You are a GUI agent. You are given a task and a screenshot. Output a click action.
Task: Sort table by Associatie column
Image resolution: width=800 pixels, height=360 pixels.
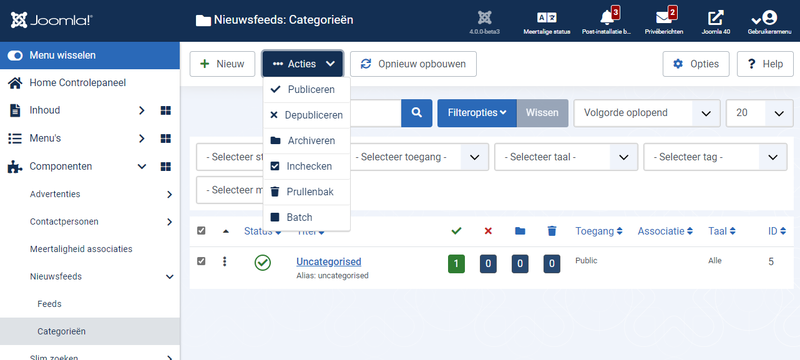[x=665, y=231]
